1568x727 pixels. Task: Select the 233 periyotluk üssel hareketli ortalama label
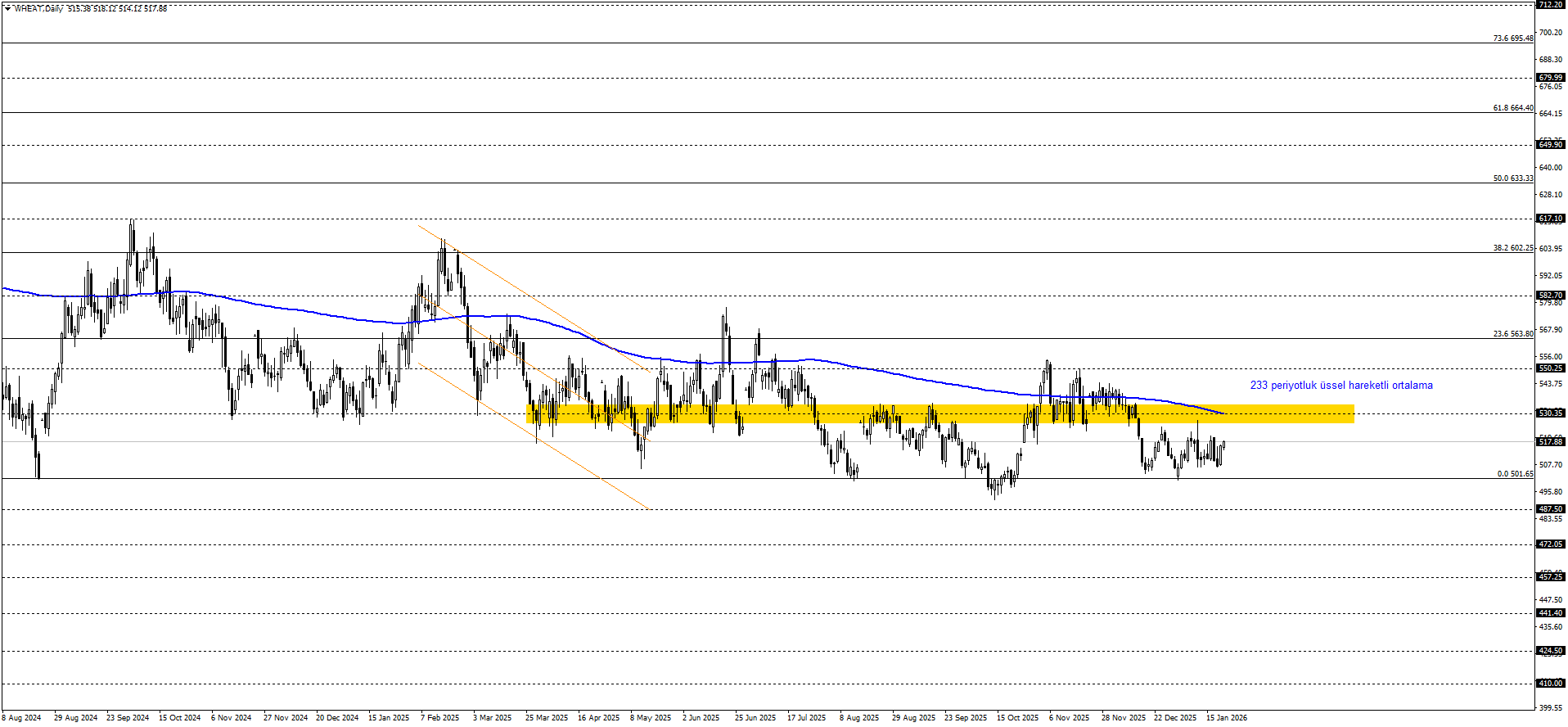1340,386
